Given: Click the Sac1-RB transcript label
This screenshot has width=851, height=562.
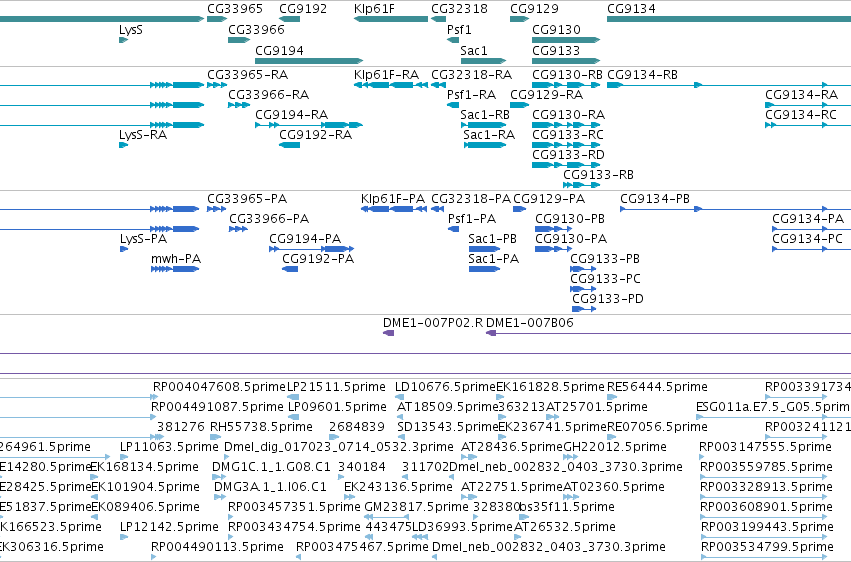Looking at the screenshot, I should [485, 115].
